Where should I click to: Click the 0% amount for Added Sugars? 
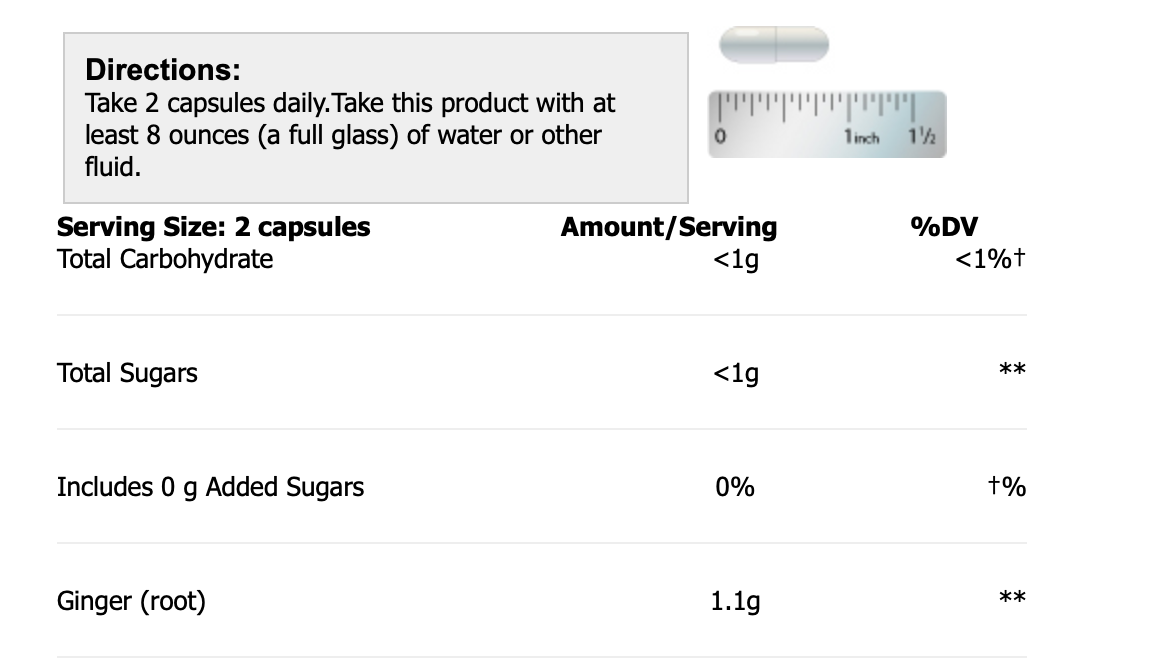735,487
